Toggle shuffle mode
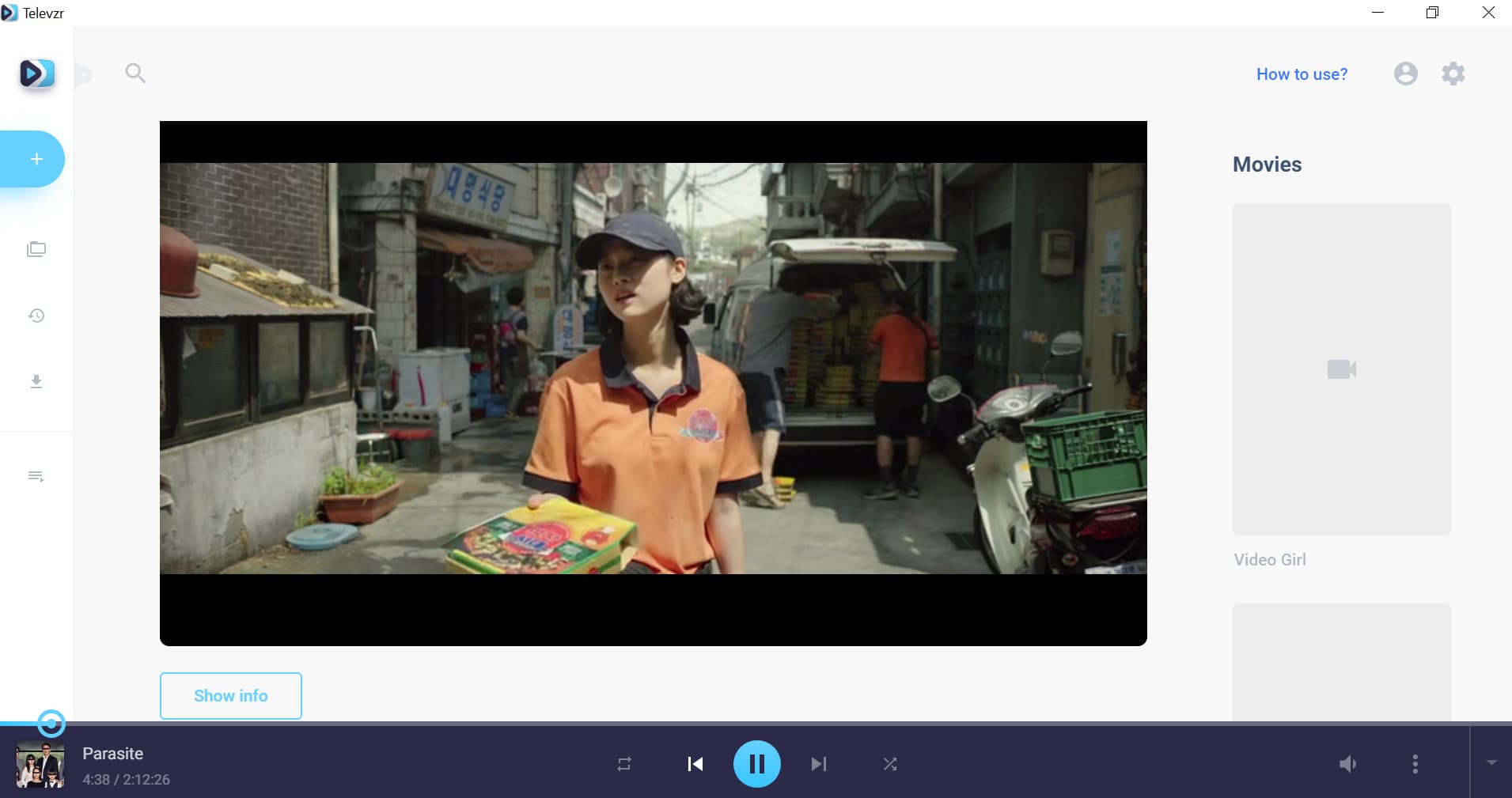This screenshot has height=798, width=1512. click(x=890, y=764)
